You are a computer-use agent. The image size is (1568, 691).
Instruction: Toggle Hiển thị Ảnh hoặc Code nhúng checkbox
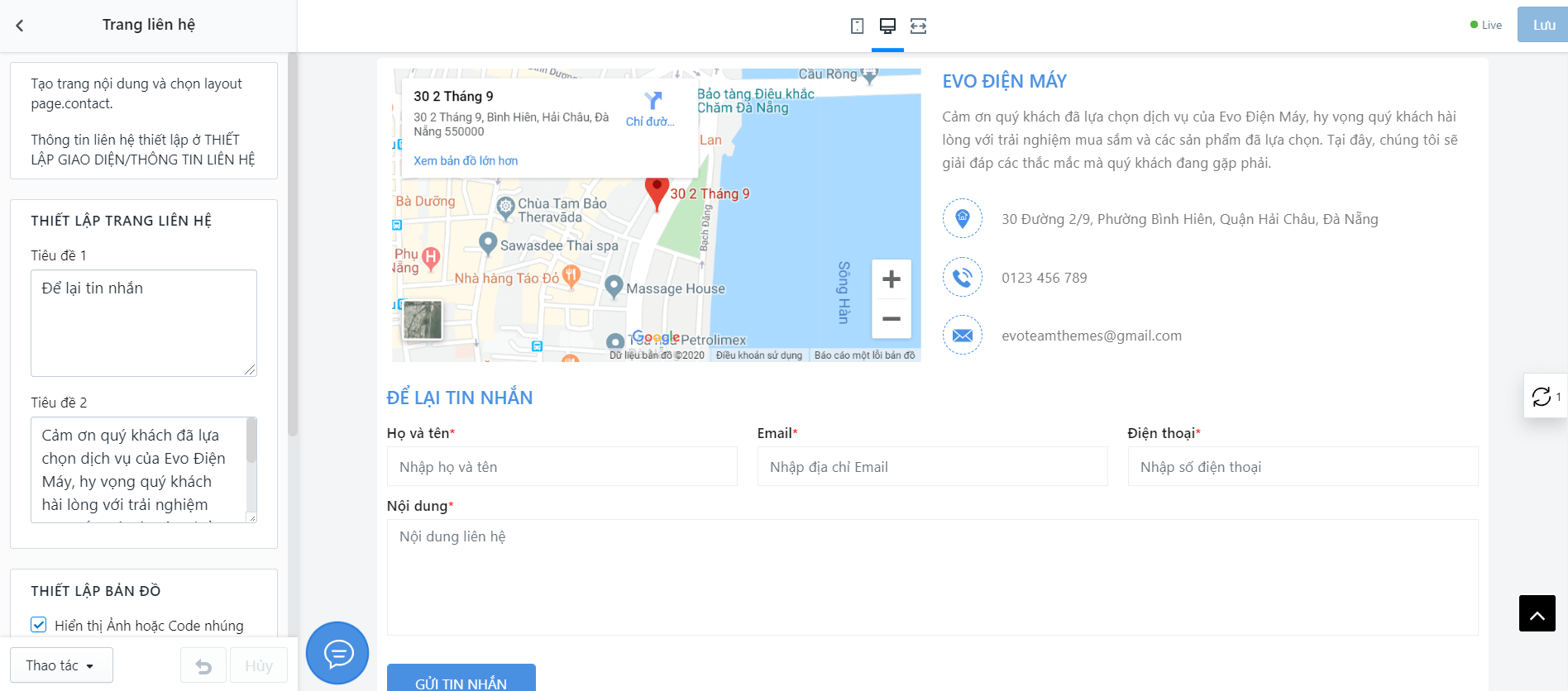point(39,625)
